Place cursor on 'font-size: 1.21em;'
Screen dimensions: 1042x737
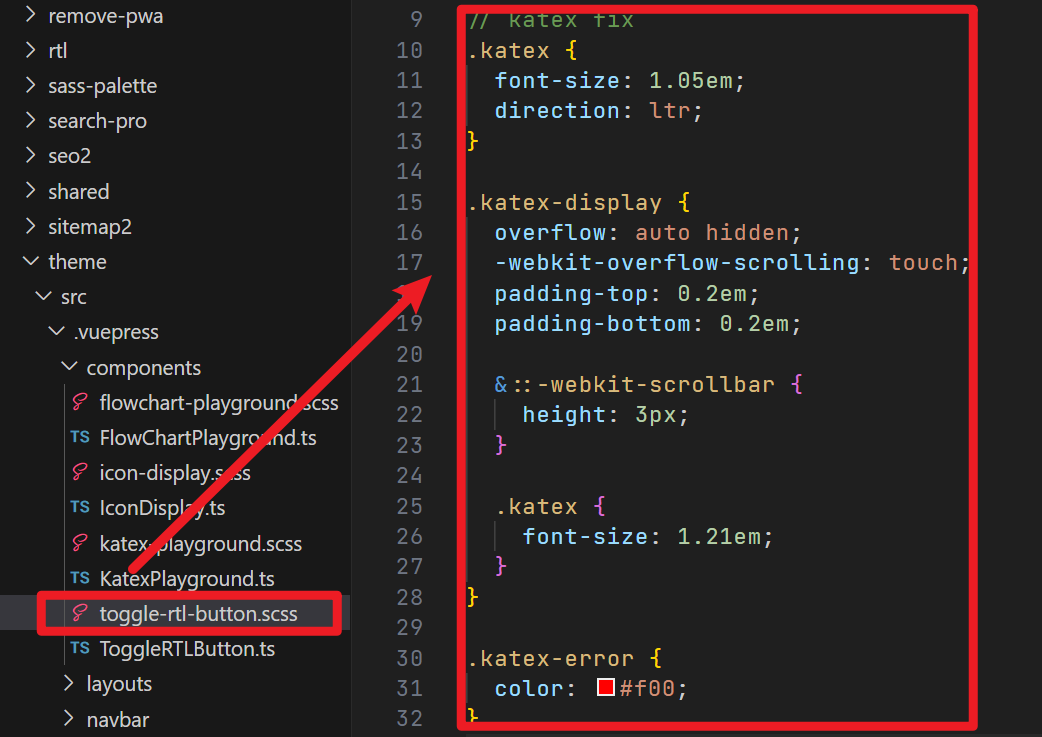648,536
